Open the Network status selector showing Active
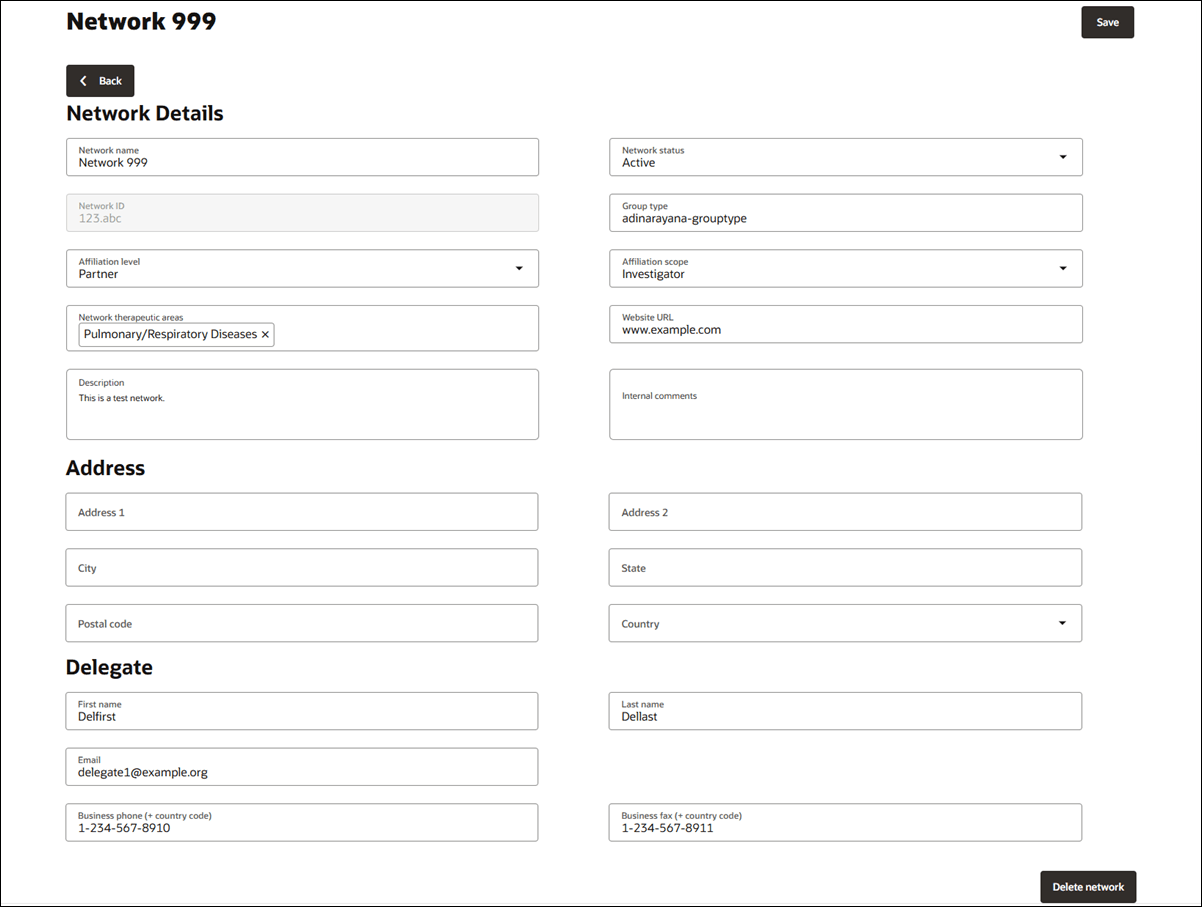This screenshot has width=1202, height=907. point(845,157)
